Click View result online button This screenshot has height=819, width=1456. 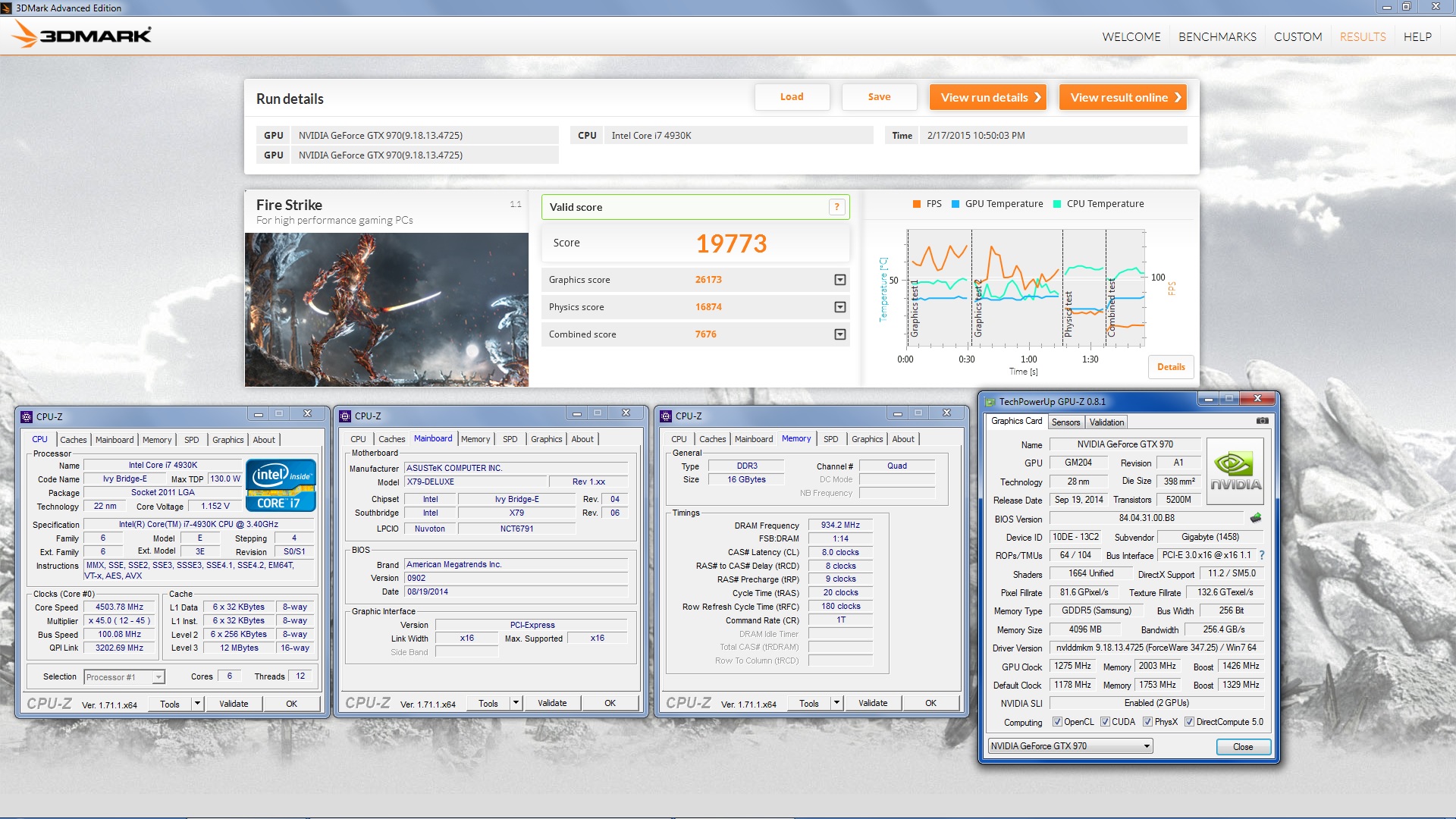click(1123, 97)
